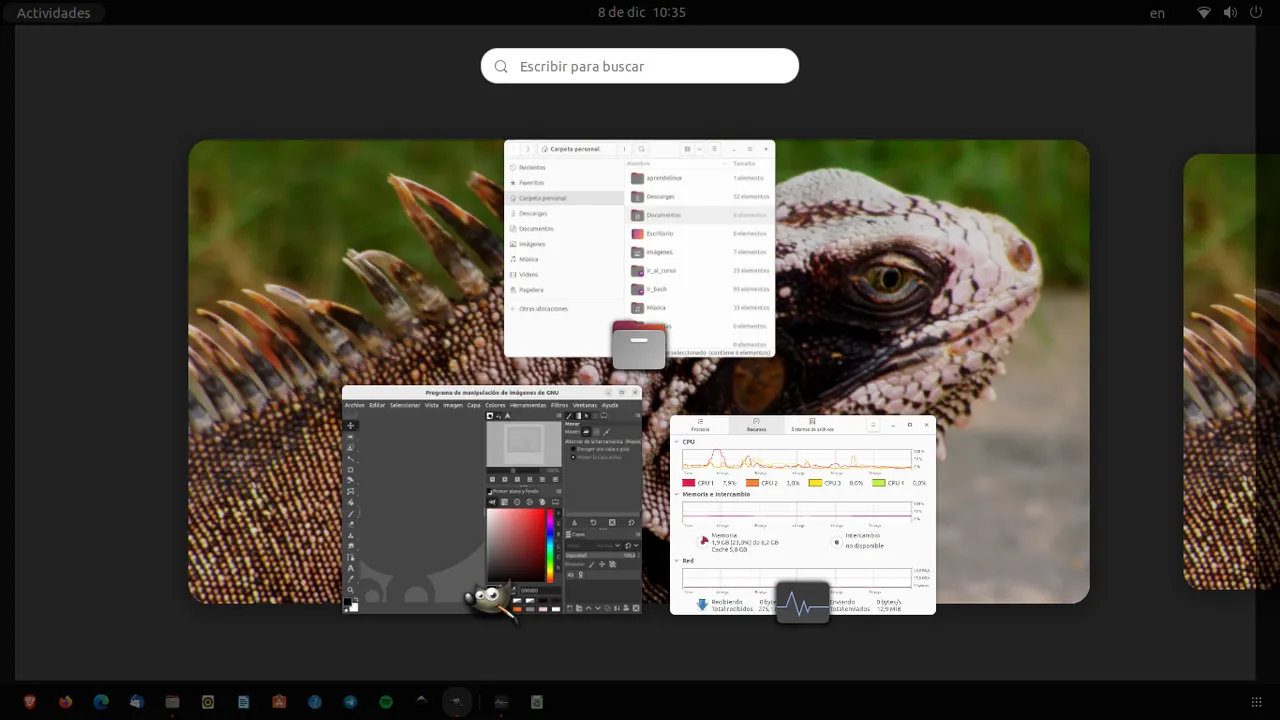Select the Eraser tool in GIMP

pos(351,524)
